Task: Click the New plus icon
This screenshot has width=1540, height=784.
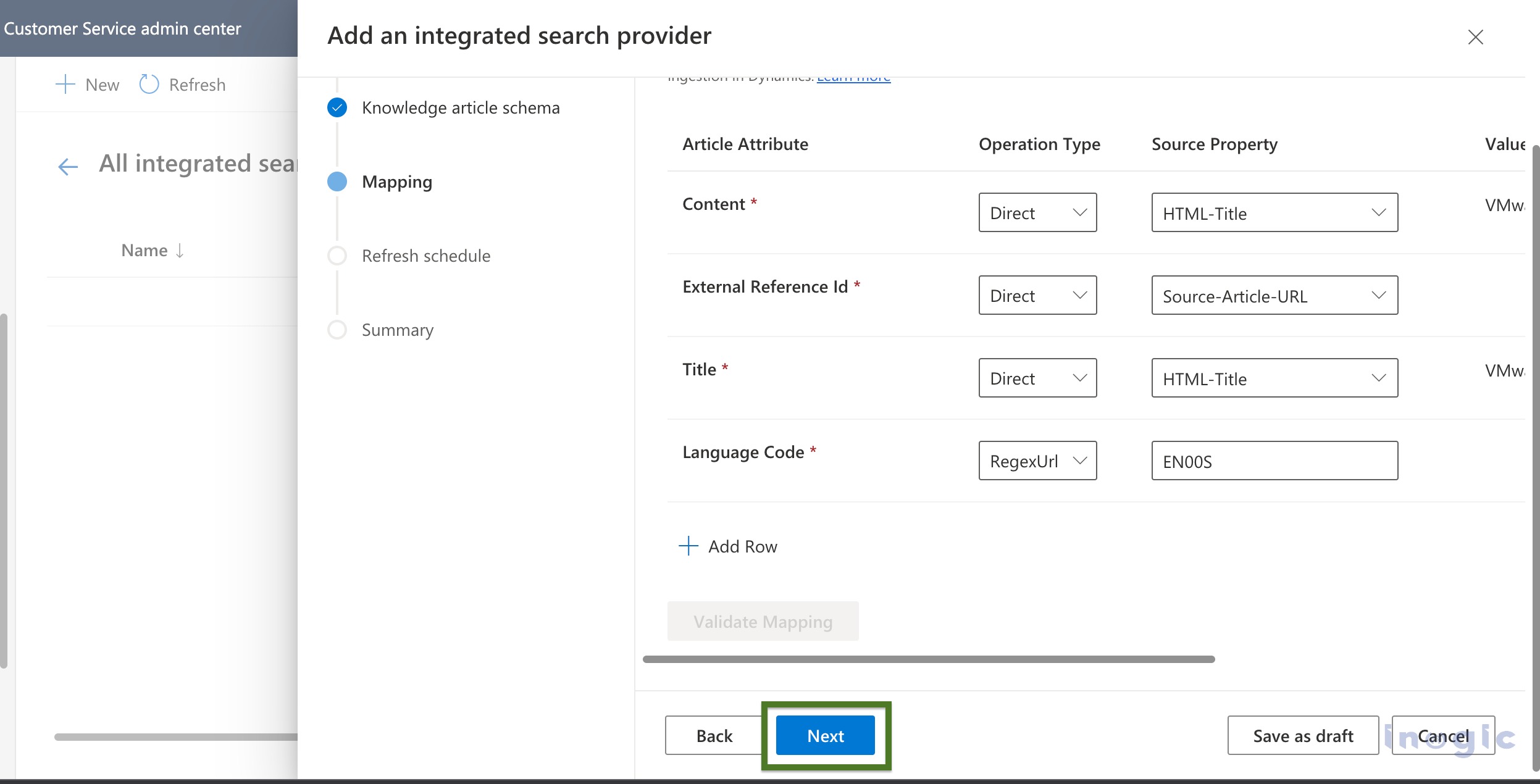Action: (65, 85)
